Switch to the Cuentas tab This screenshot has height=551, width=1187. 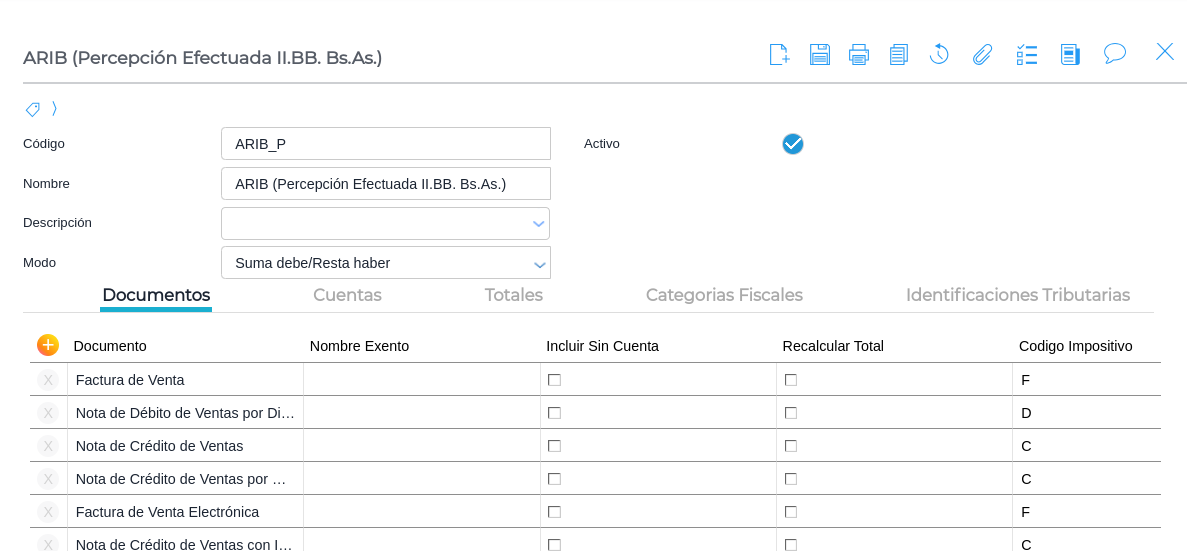347,295
